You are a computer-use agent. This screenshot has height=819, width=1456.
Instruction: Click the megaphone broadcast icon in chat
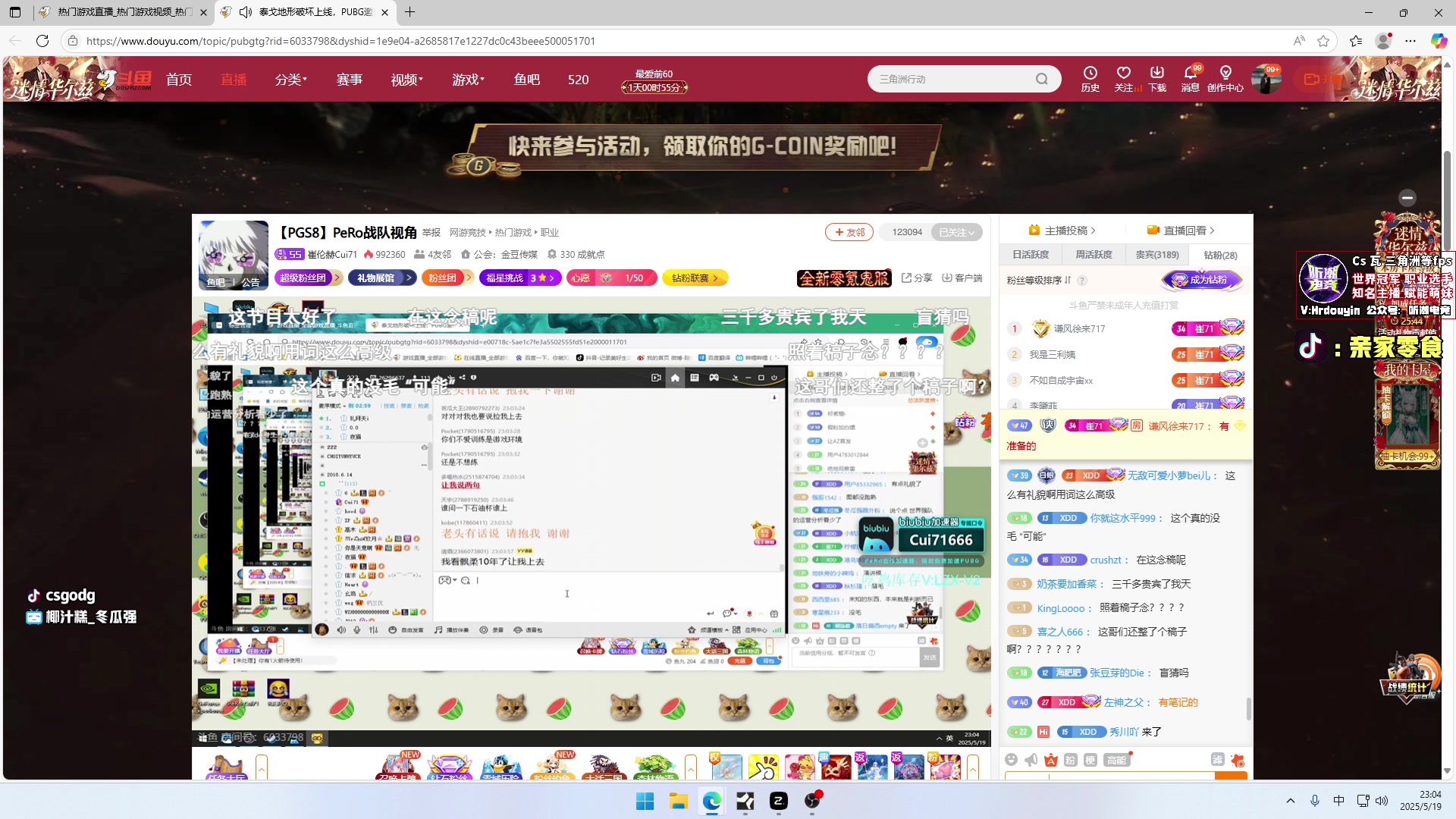coord(1031,760)
